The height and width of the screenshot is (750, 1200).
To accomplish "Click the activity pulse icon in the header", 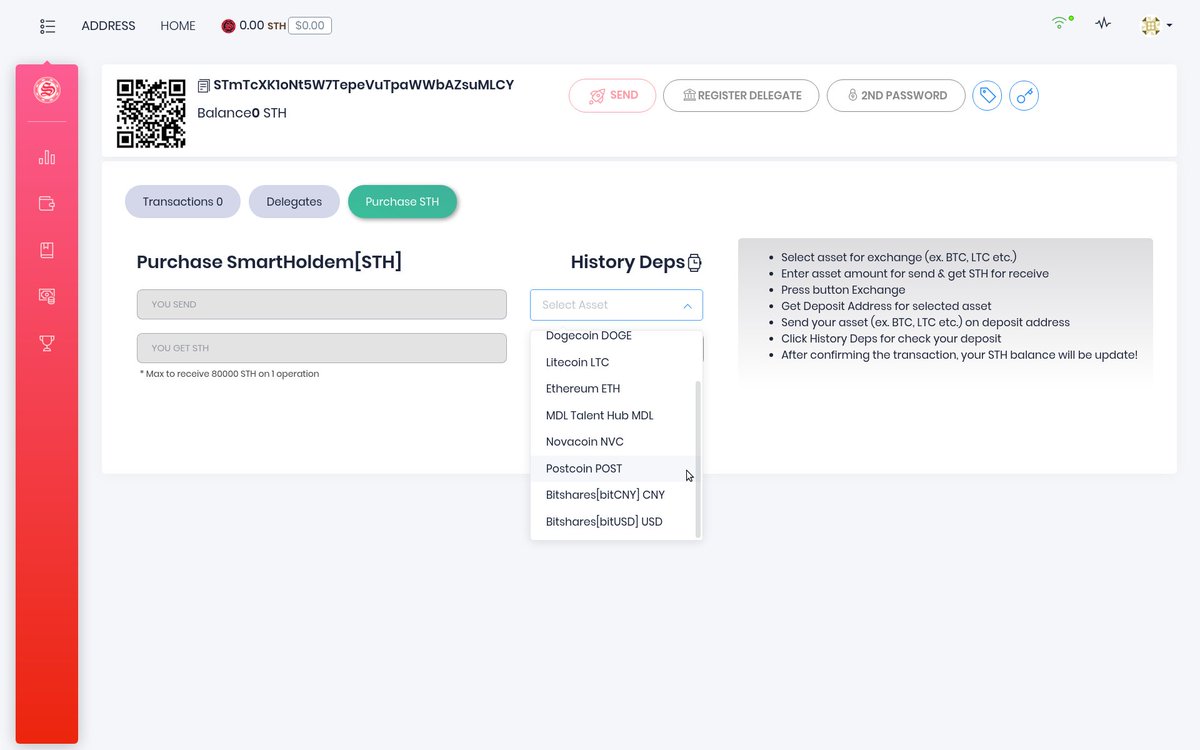I will pyautogui.click(x=1102, y=22).
